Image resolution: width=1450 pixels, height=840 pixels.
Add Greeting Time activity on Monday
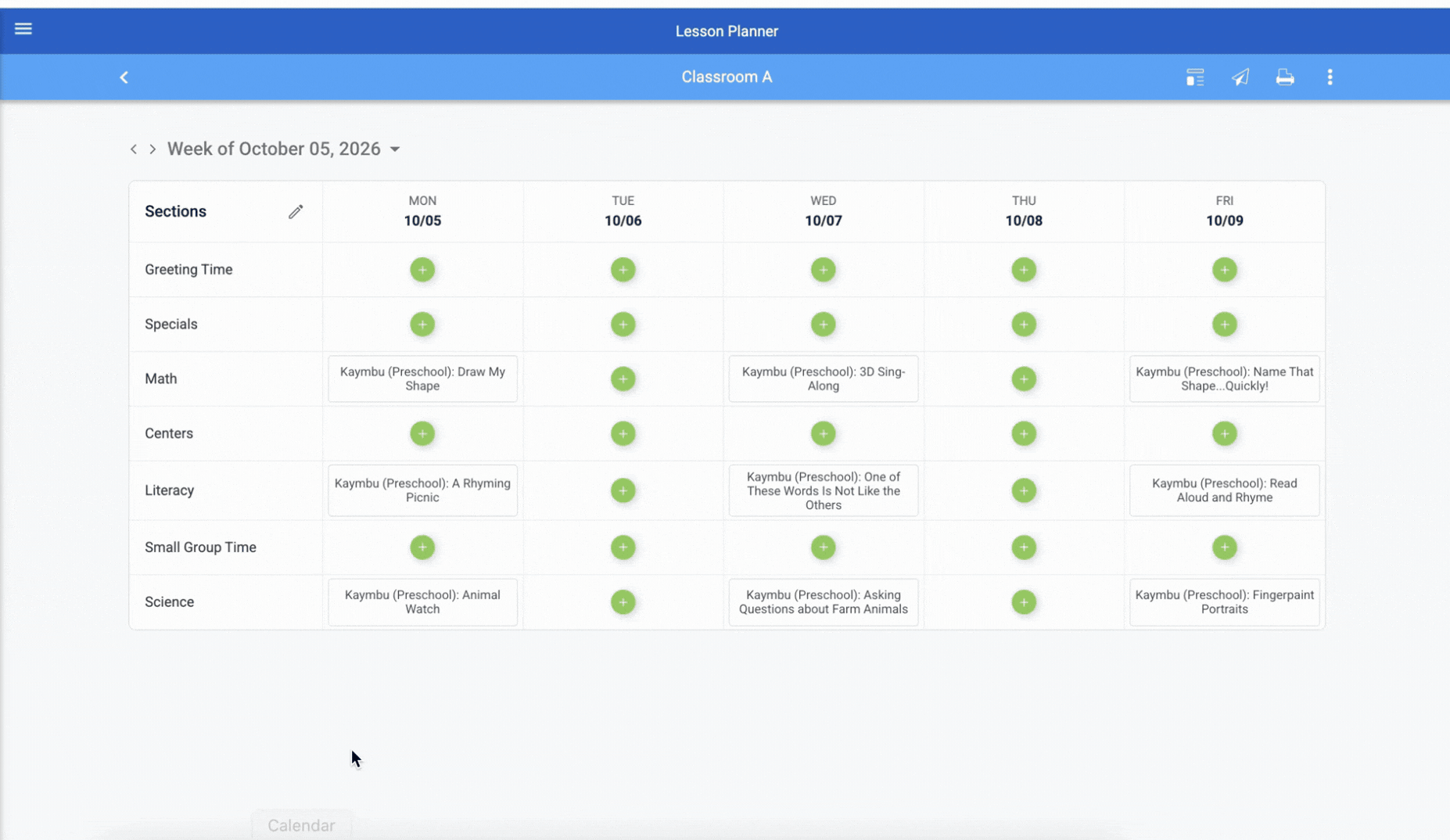(x=422, y=270)
